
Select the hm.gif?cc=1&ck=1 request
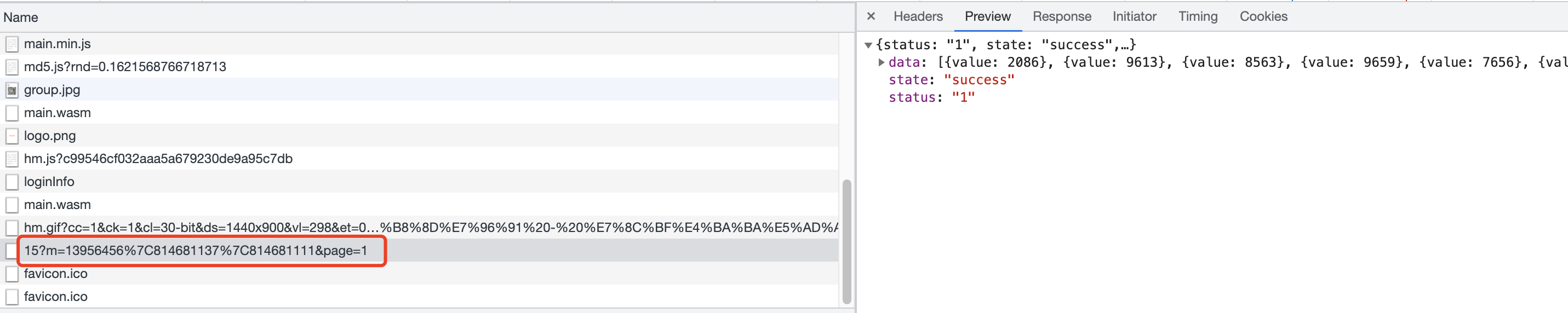coord(419,228)
